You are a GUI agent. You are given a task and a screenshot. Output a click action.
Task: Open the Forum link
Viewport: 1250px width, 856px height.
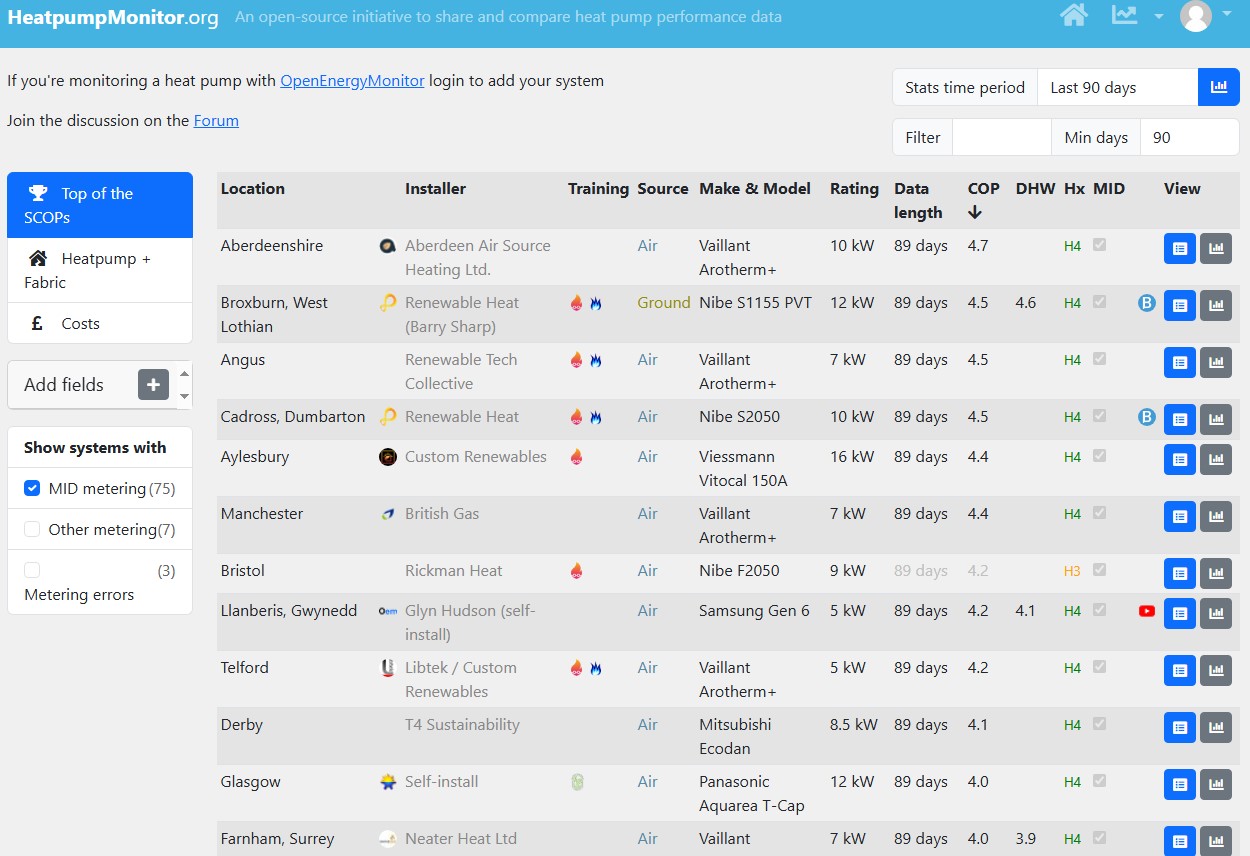pyautogui.click(x=216, y=120)
